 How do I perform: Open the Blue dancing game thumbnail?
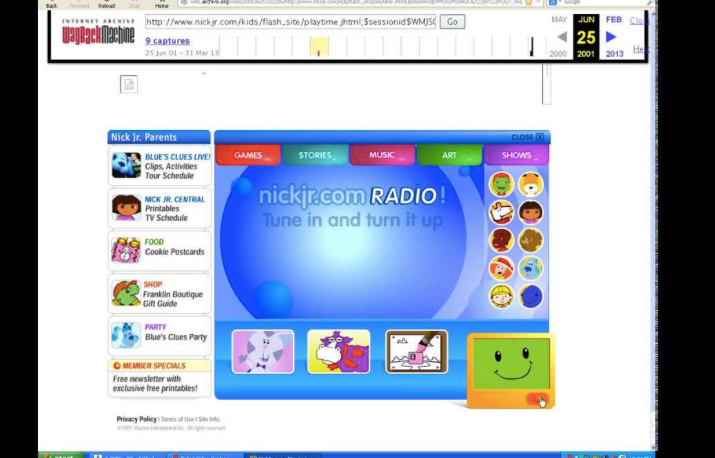pos(263,352)
